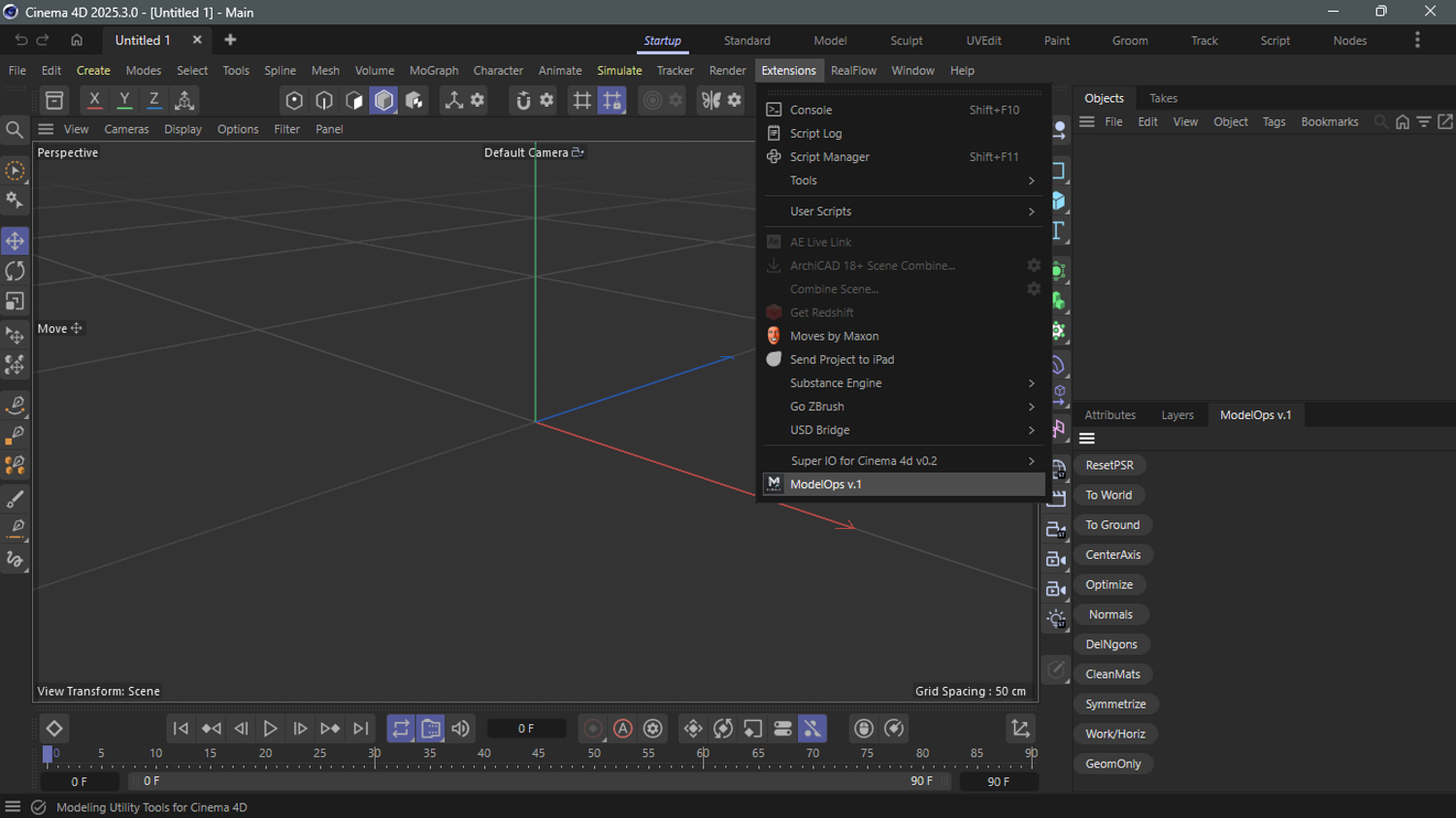Click the Paint brush tool in left toolbar
The image size is (1456, 818).
click(15, 499)
